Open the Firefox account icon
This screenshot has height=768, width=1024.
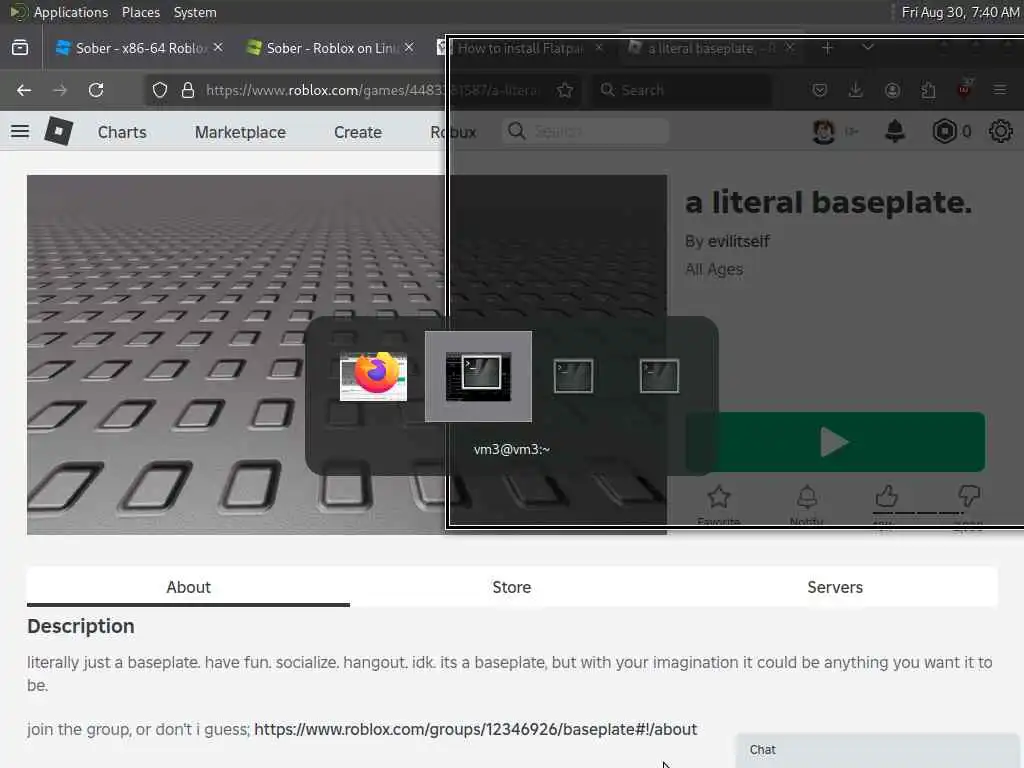click(x=892, y=90)
